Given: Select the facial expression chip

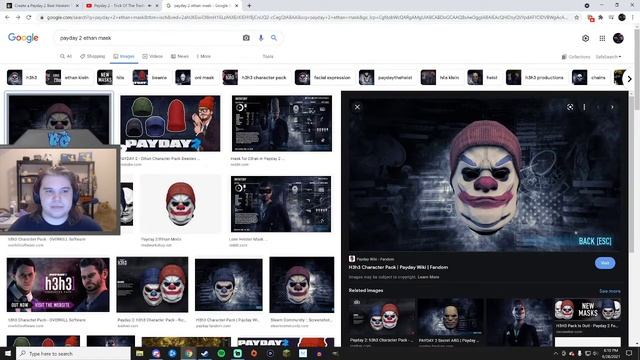Looking at the screenshot, I should (323, 78).
